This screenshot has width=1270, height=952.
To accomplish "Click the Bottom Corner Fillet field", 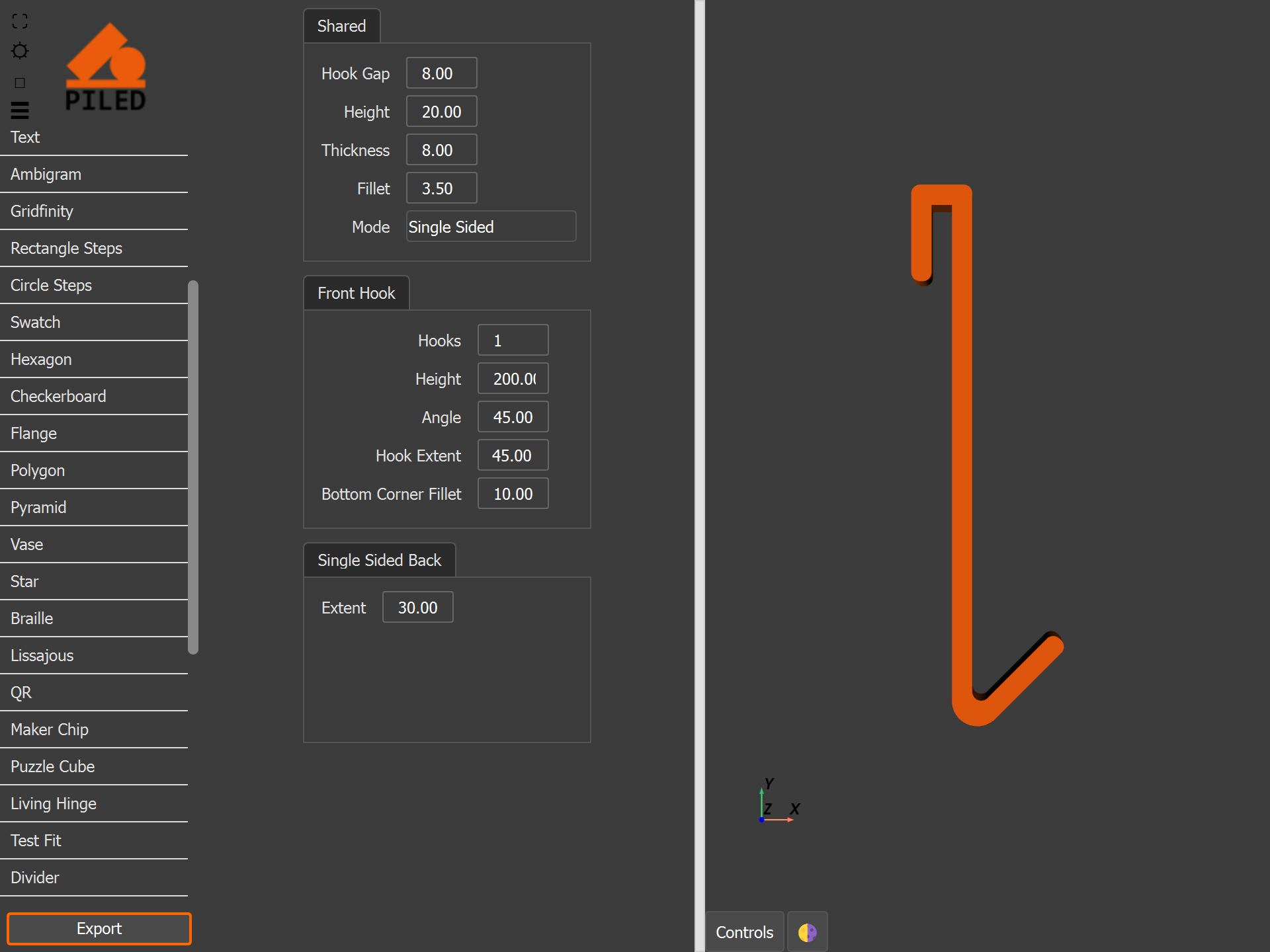I will coord(513,494).
